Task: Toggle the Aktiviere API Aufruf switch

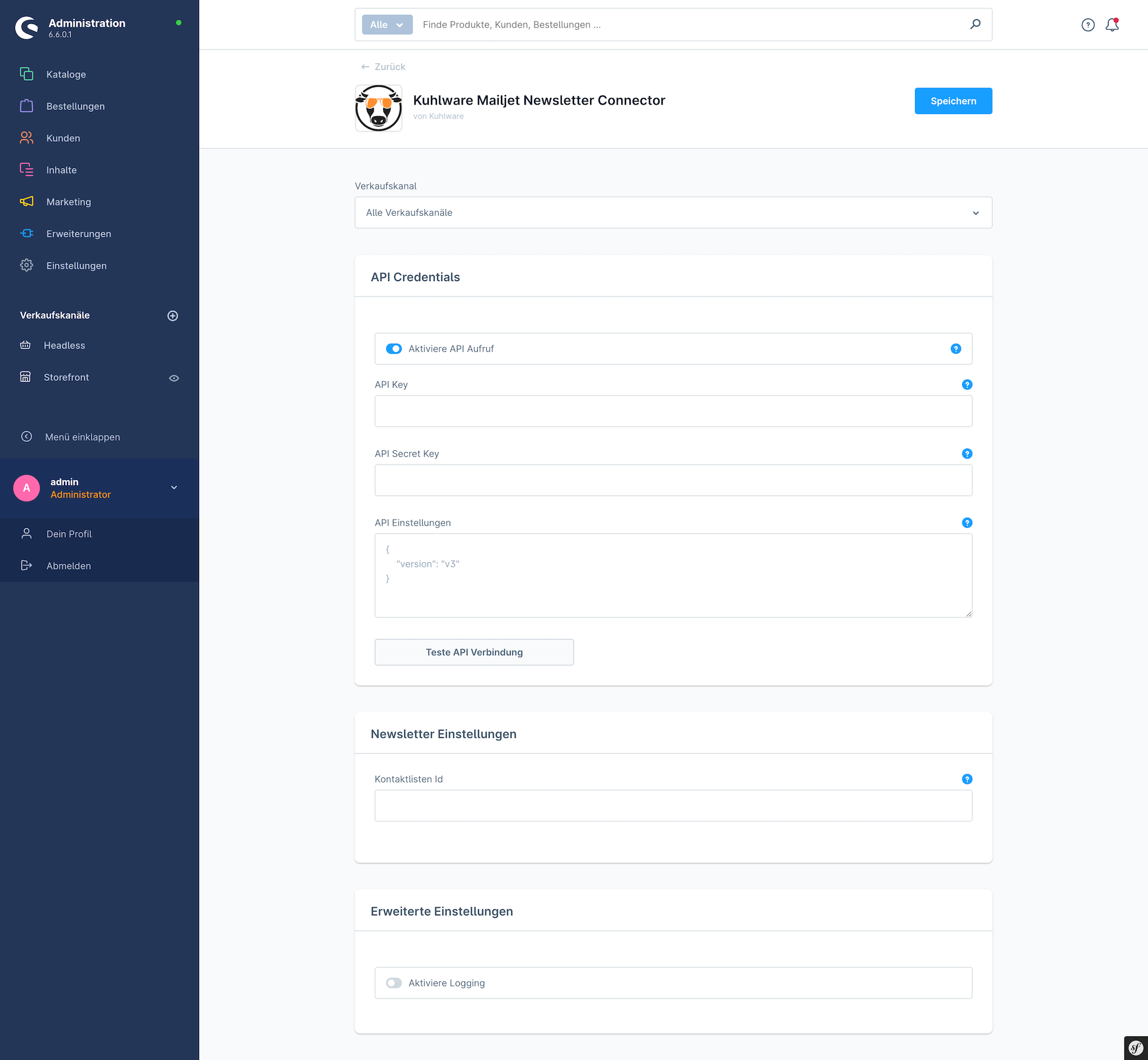Action: 393,349
